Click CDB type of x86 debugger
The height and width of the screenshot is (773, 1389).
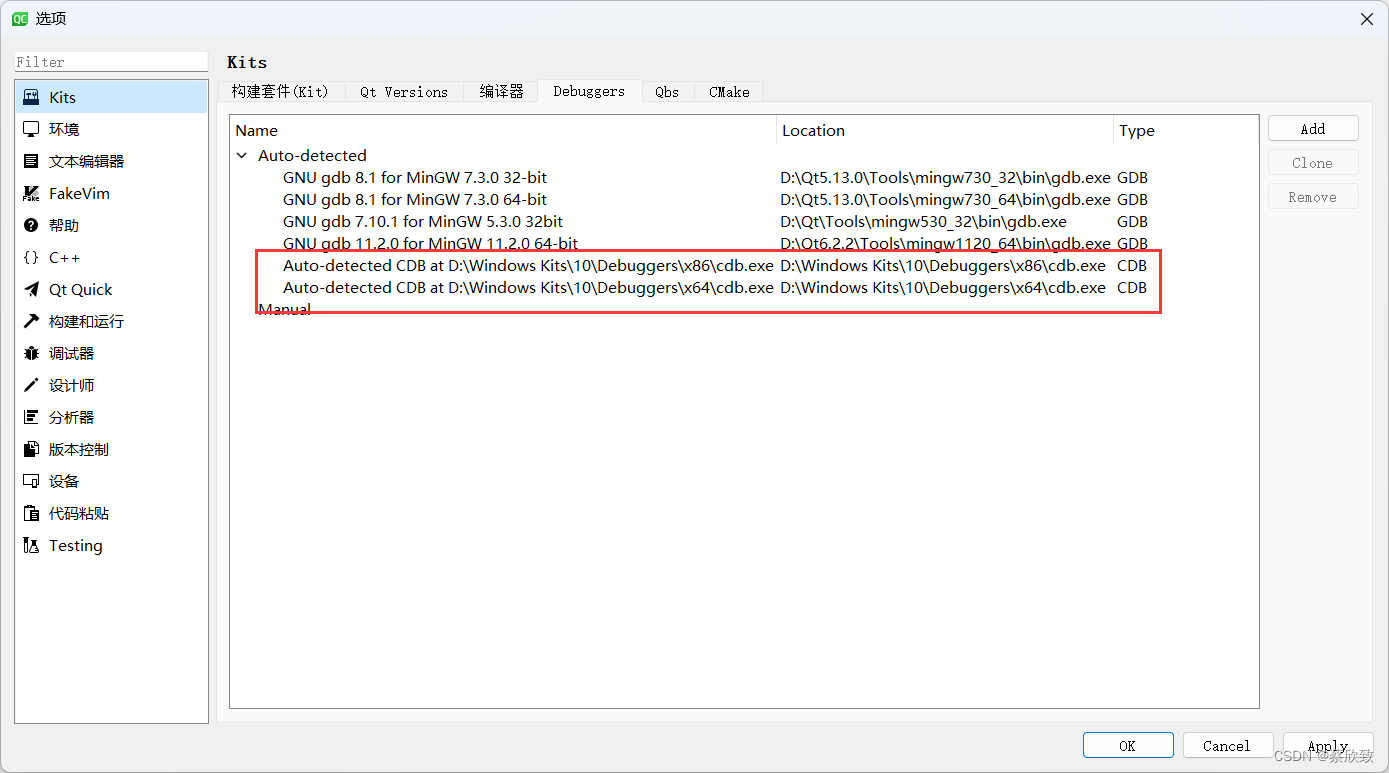[1132, 265]
